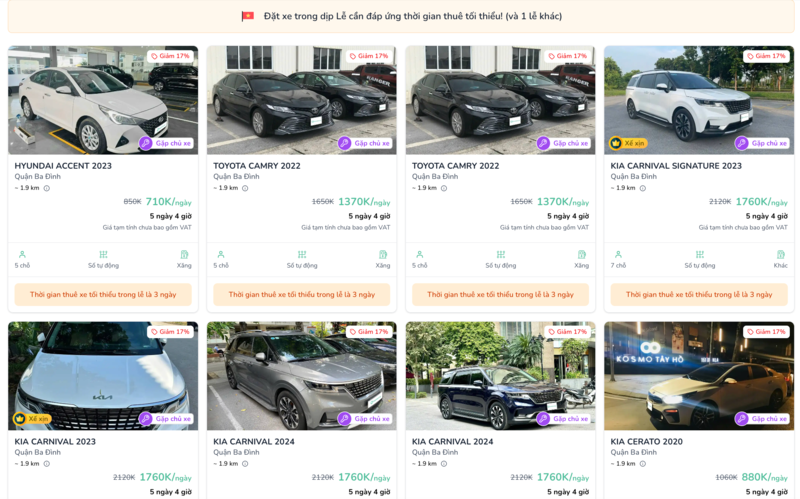Click the minimum rental notice on Hyundai Accent

coord(103,295)
